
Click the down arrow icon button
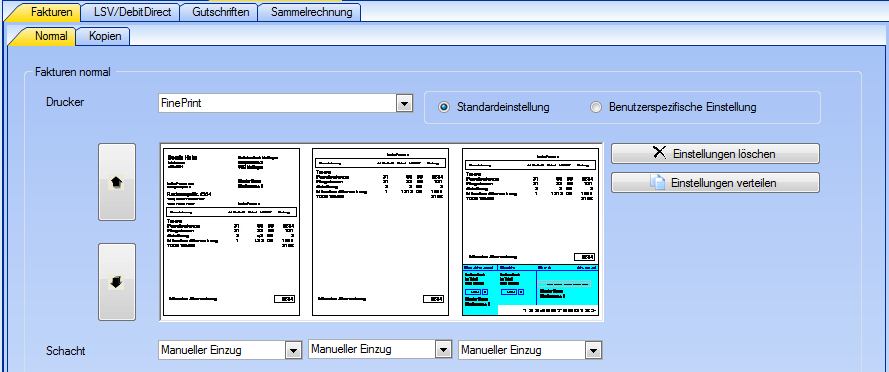point(117,282)
